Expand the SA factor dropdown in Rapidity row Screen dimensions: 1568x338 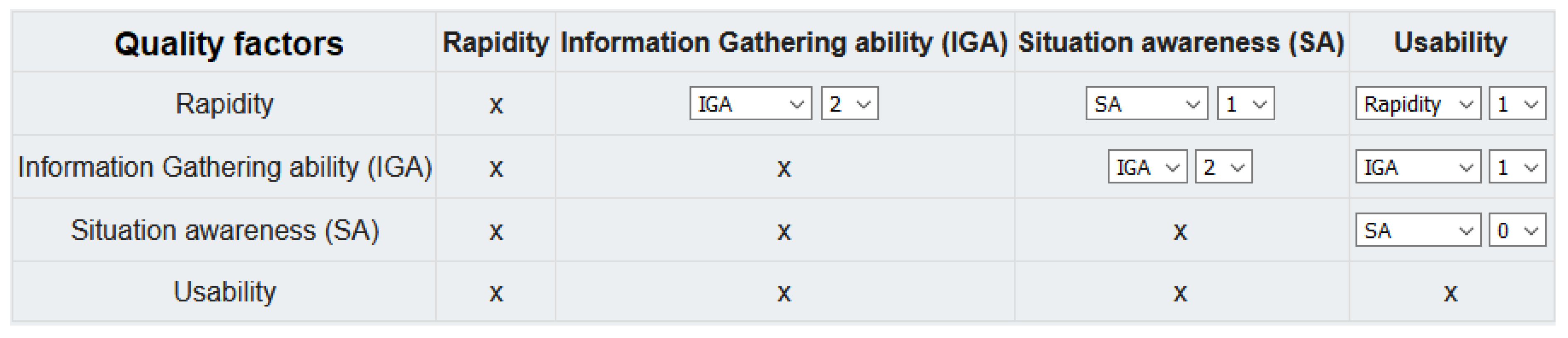click(x=1146, y=104)
